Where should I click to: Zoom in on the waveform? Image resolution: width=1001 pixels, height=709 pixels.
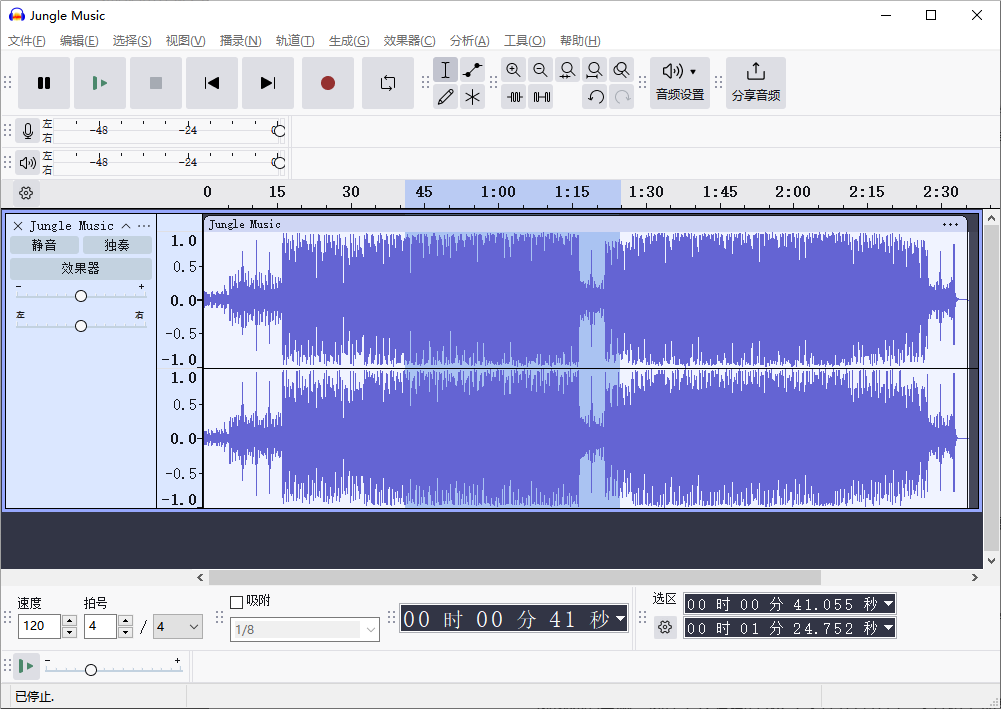click(x=513, y=70)
